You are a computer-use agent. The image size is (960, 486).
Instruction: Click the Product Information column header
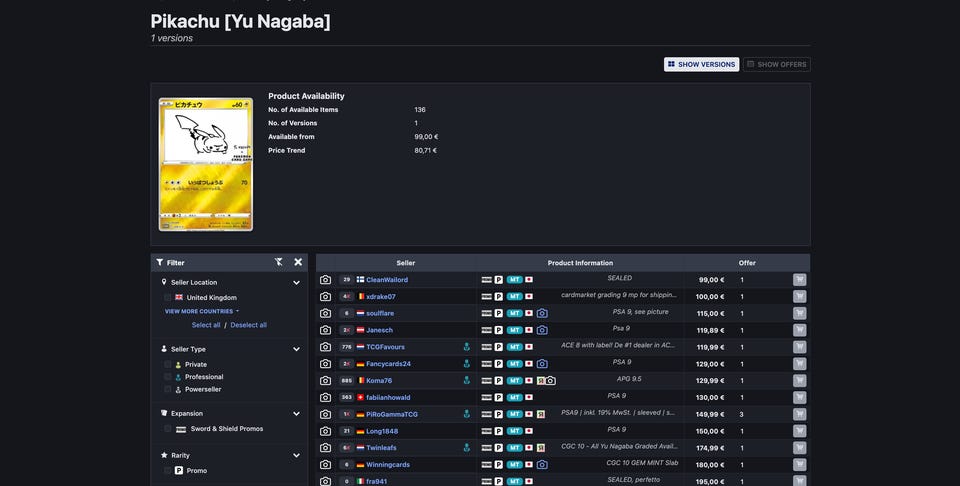(x=580, y=263)
